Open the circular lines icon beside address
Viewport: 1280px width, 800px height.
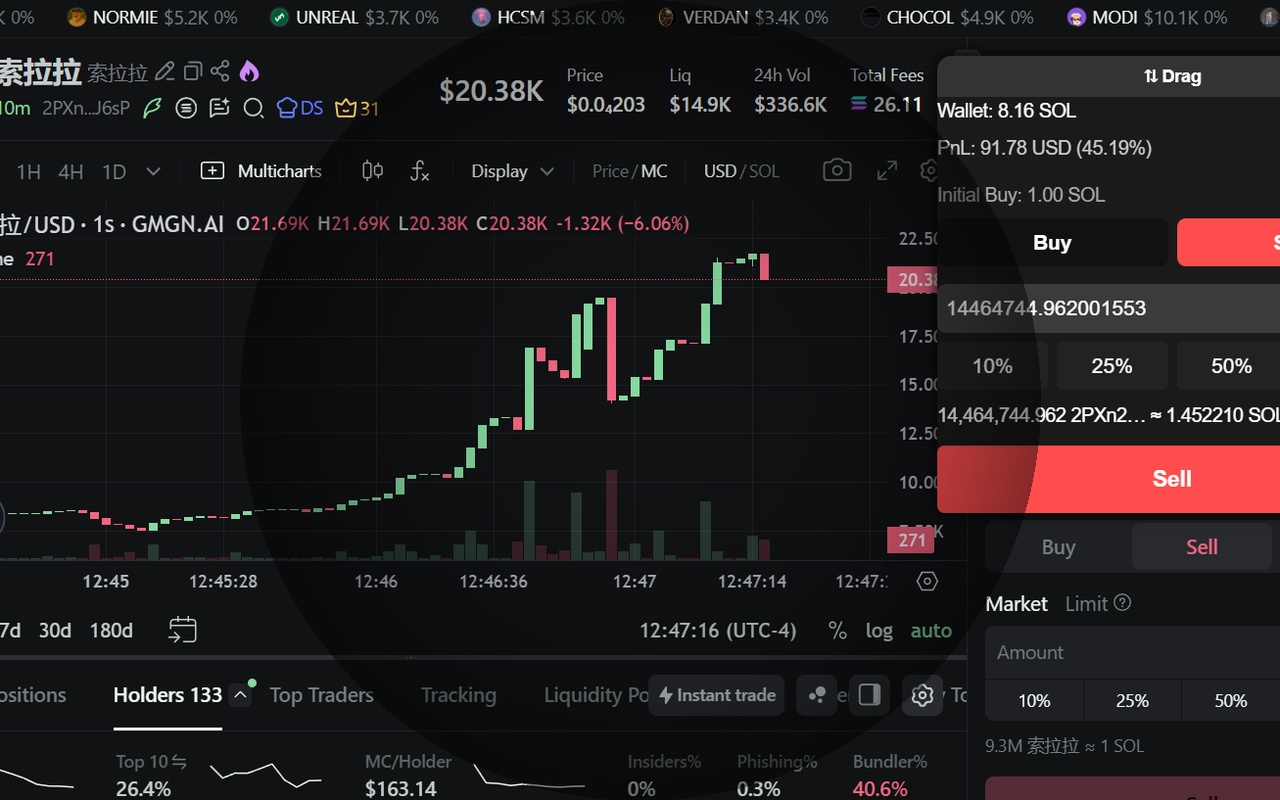[x=185, y=108]
